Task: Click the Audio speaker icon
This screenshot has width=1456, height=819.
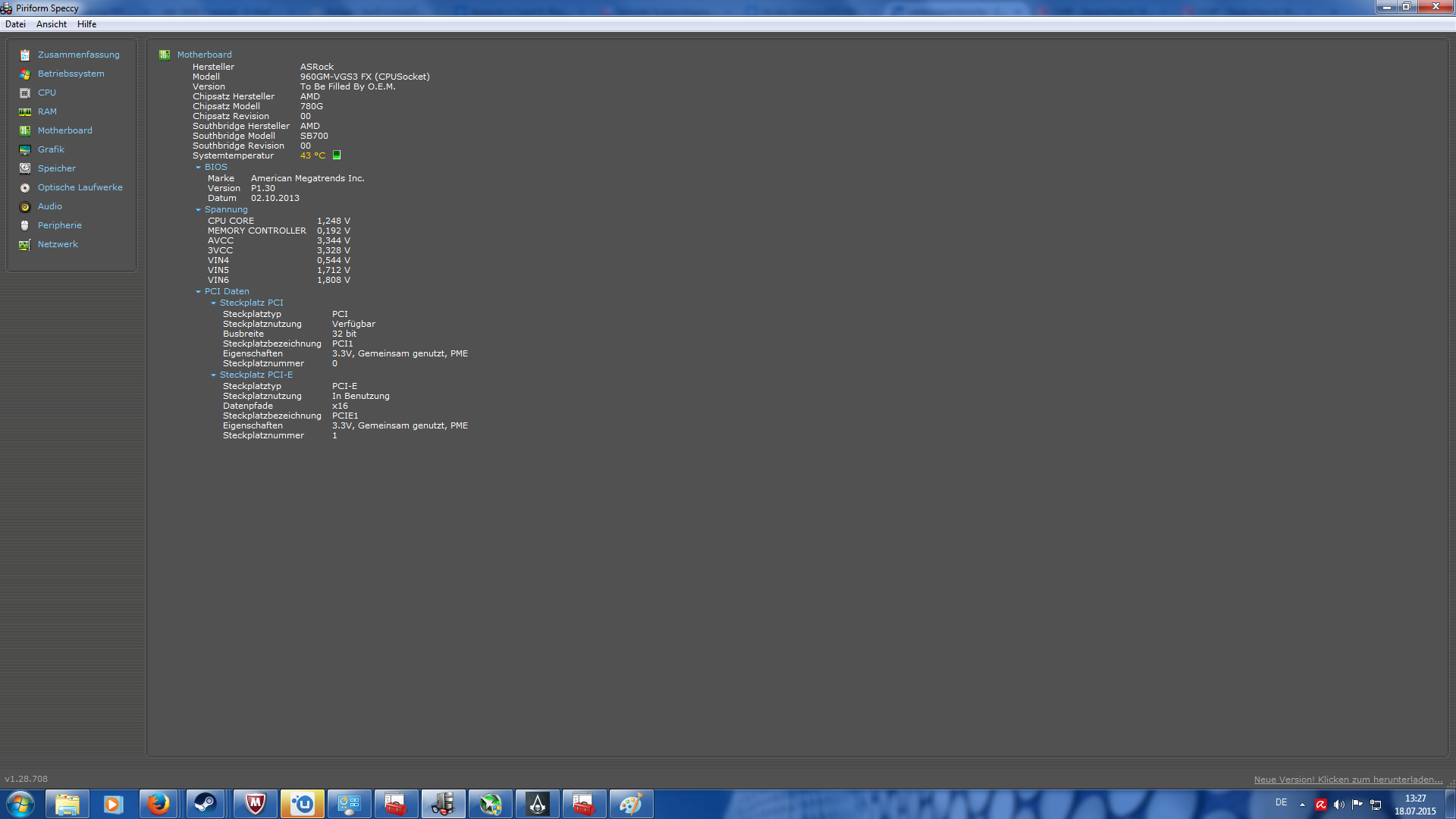Action: pos(25,207)
